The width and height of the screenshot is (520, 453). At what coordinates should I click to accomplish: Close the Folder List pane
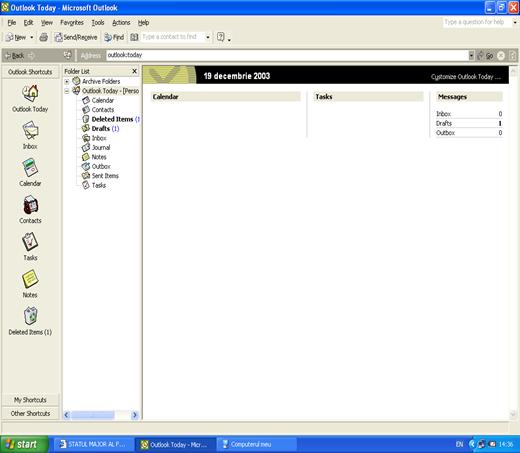click(134, 71)
